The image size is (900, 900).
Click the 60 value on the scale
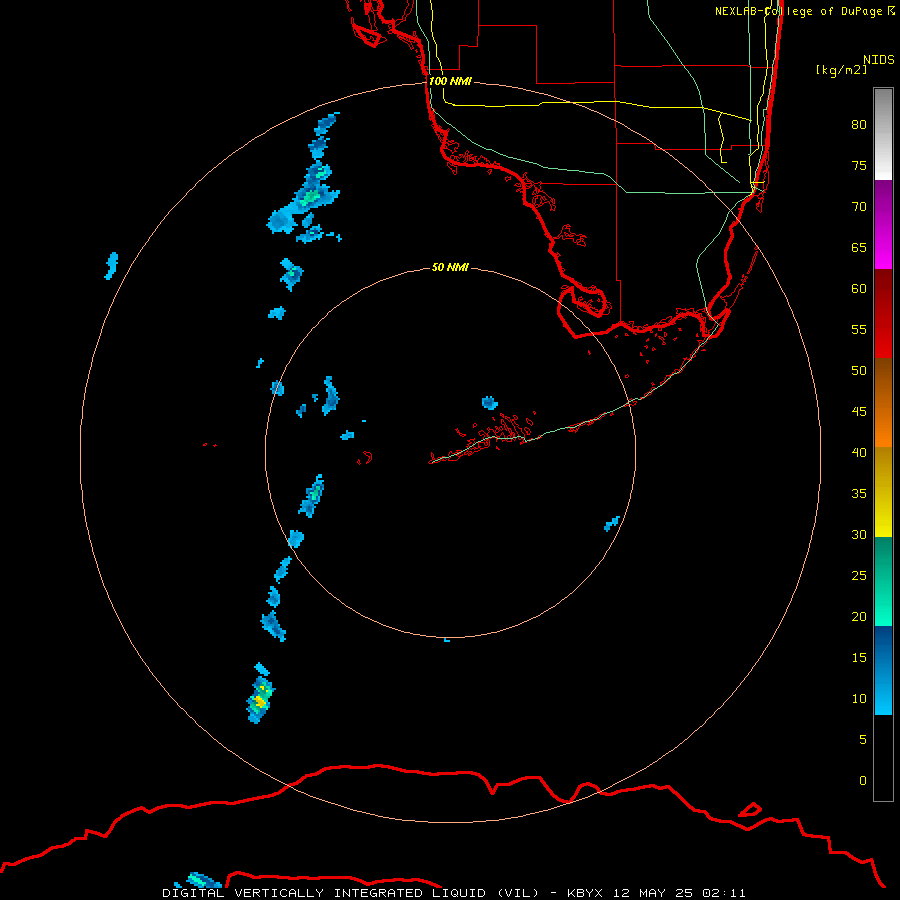pyautogui.click(x=859, y=289)
